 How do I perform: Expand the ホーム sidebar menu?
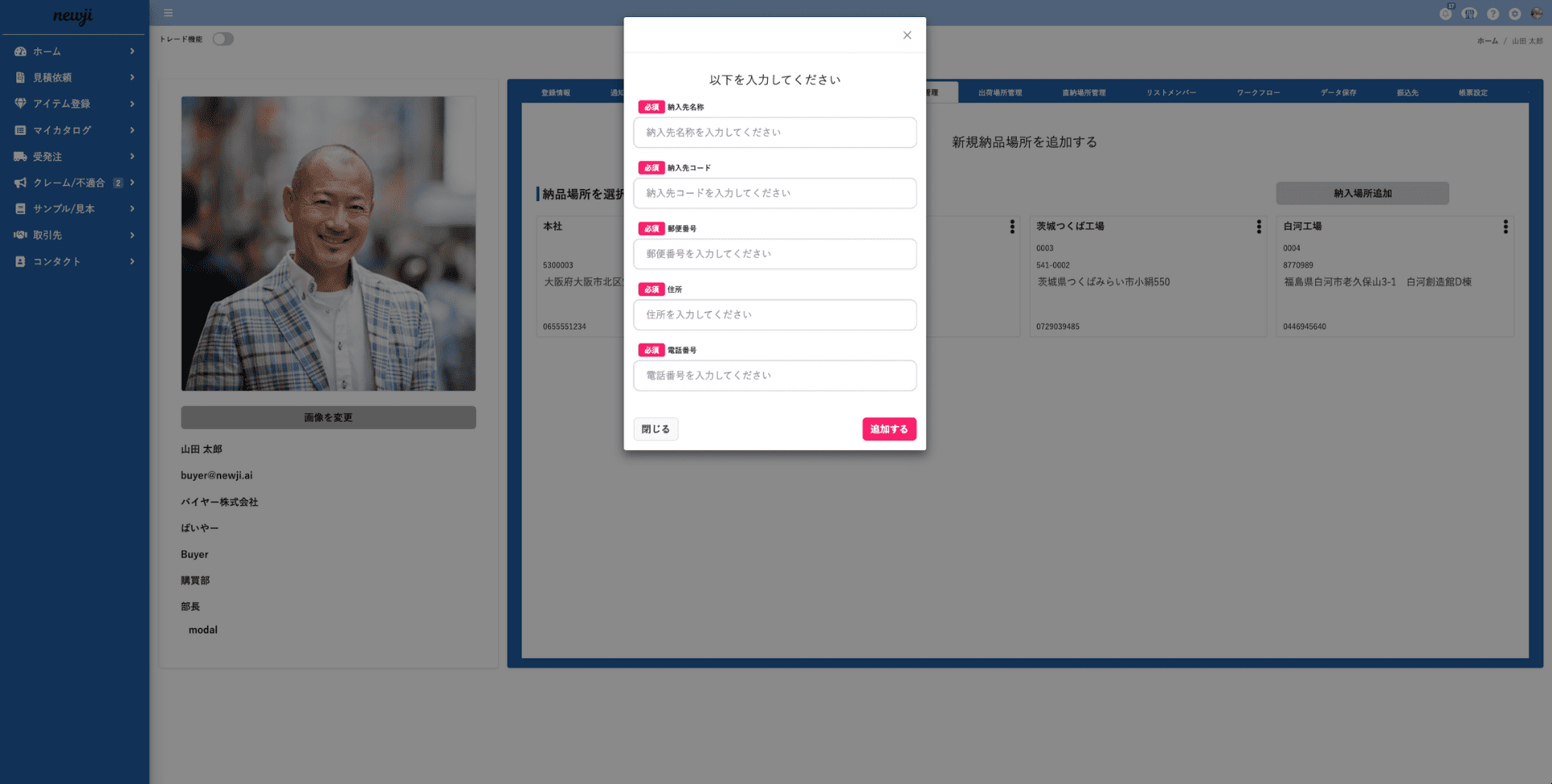132,52
